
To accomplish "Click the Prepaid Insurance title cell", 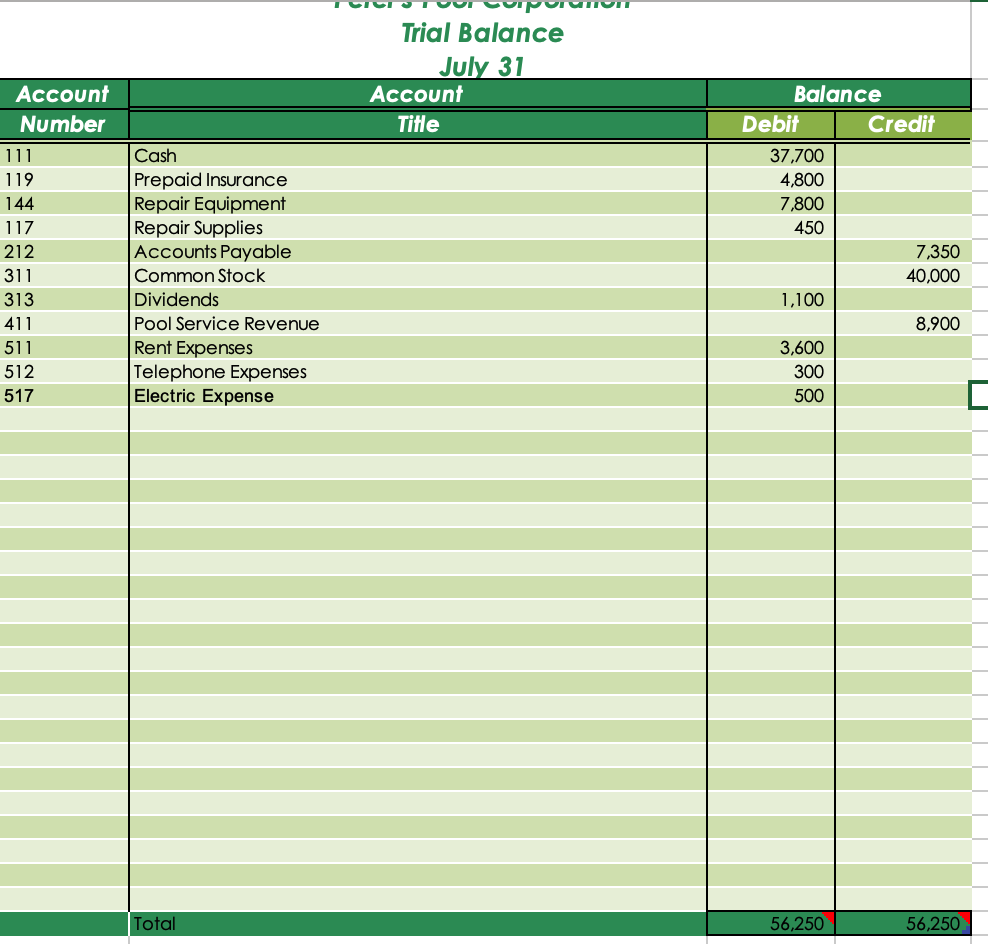I will click(x=210, y=180).
